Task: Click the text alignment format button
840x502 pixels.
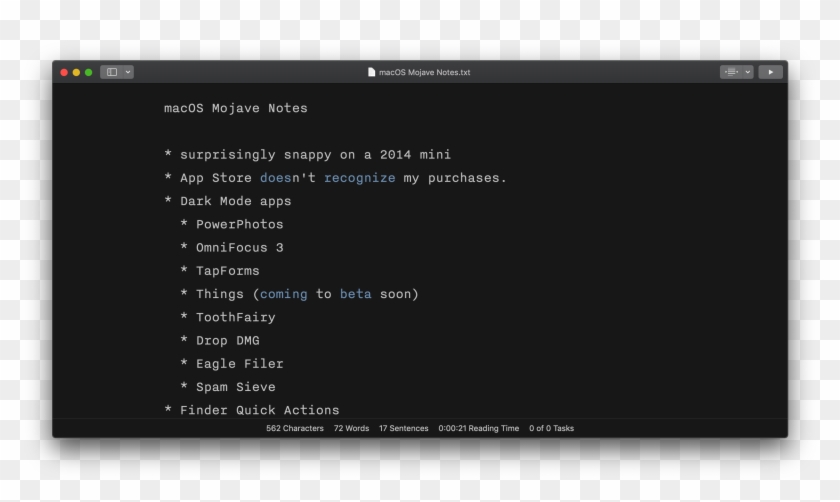Action: coord(732,72)
